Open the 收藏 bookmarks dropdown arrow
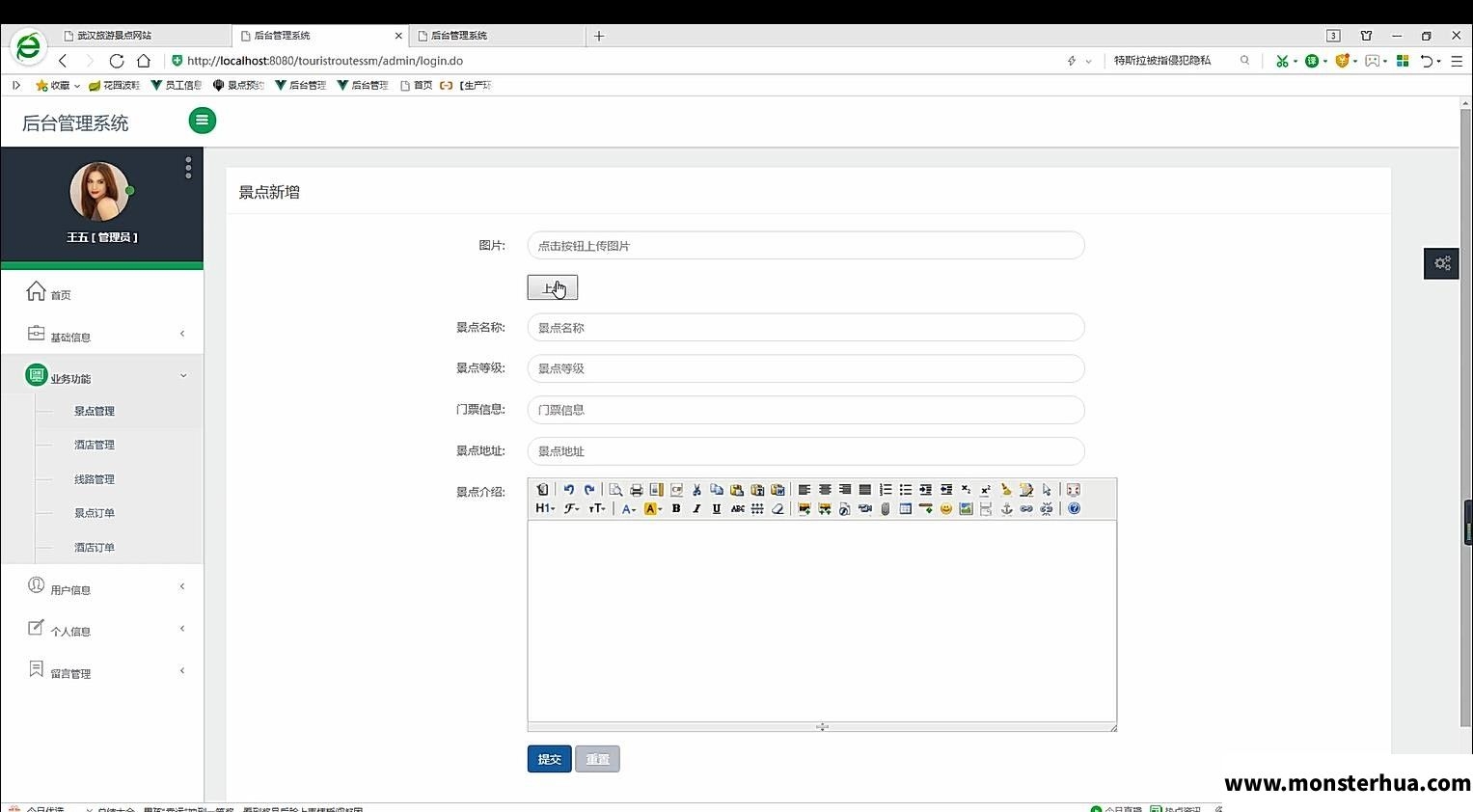 77,86
